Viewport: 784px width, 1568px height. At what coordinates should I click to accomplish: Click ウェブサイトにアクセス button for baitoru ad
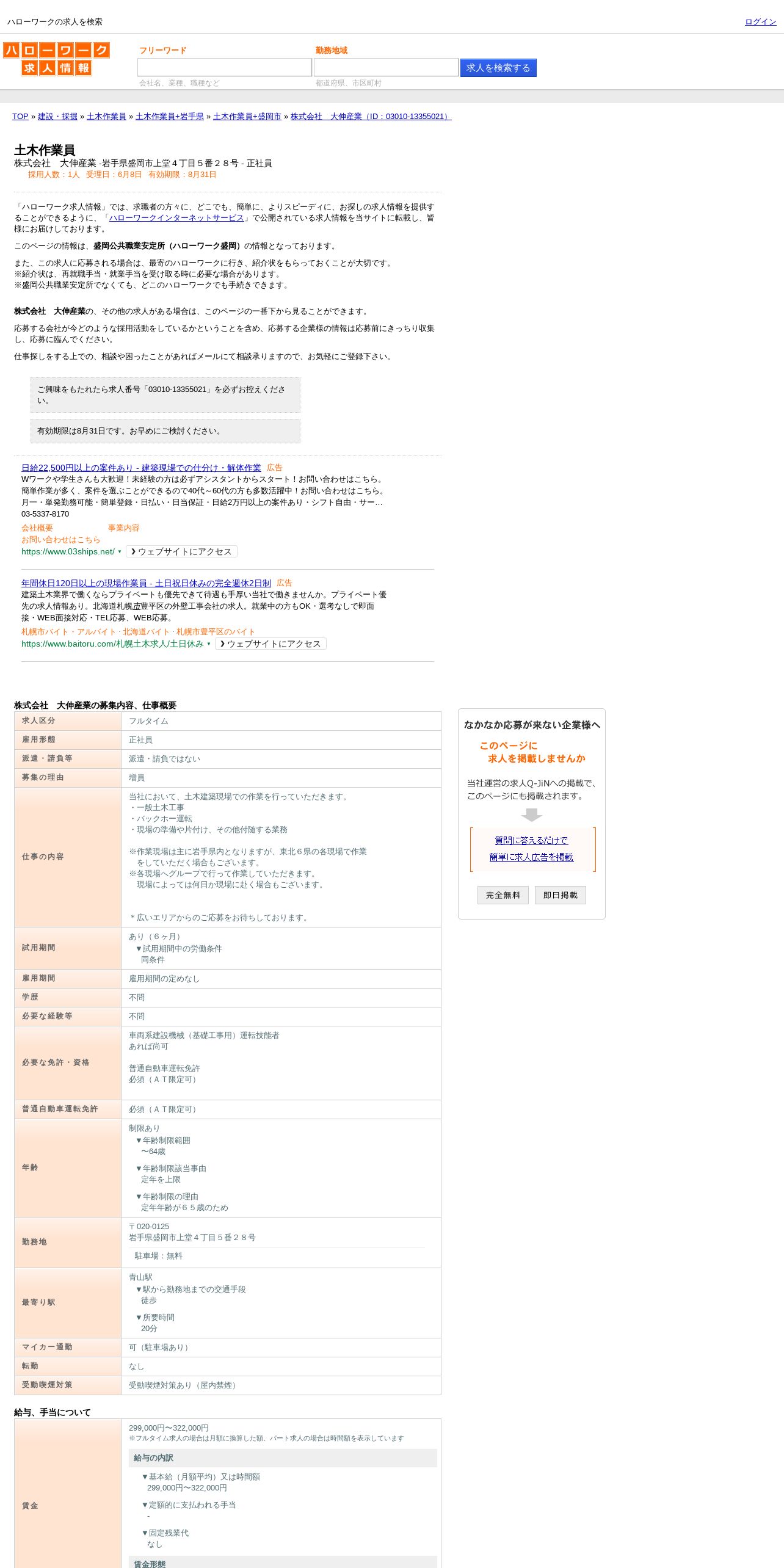(270, 644)
